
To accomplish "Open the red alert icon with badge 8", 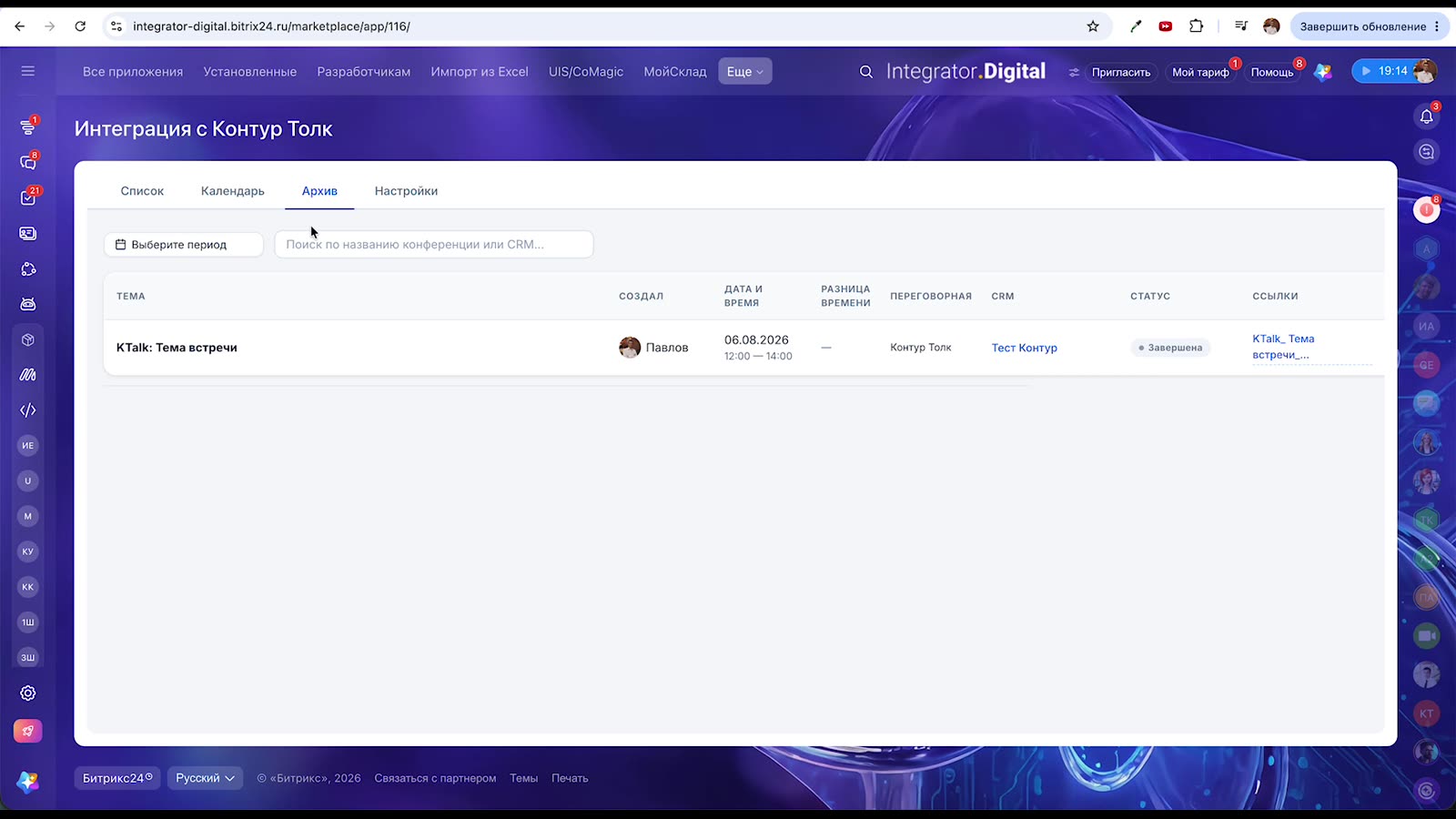I will click(1426, 210).
